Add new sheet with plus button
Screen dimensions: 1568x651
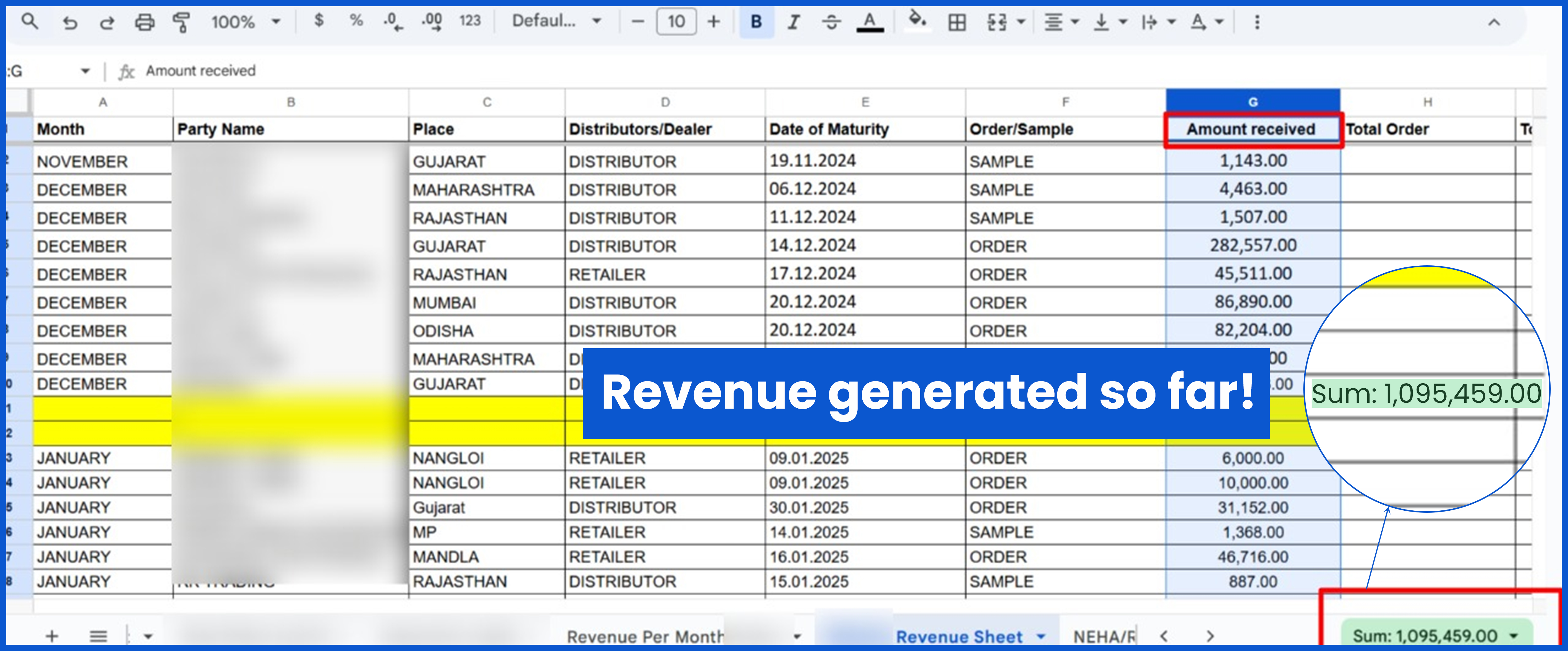[52, 636]
